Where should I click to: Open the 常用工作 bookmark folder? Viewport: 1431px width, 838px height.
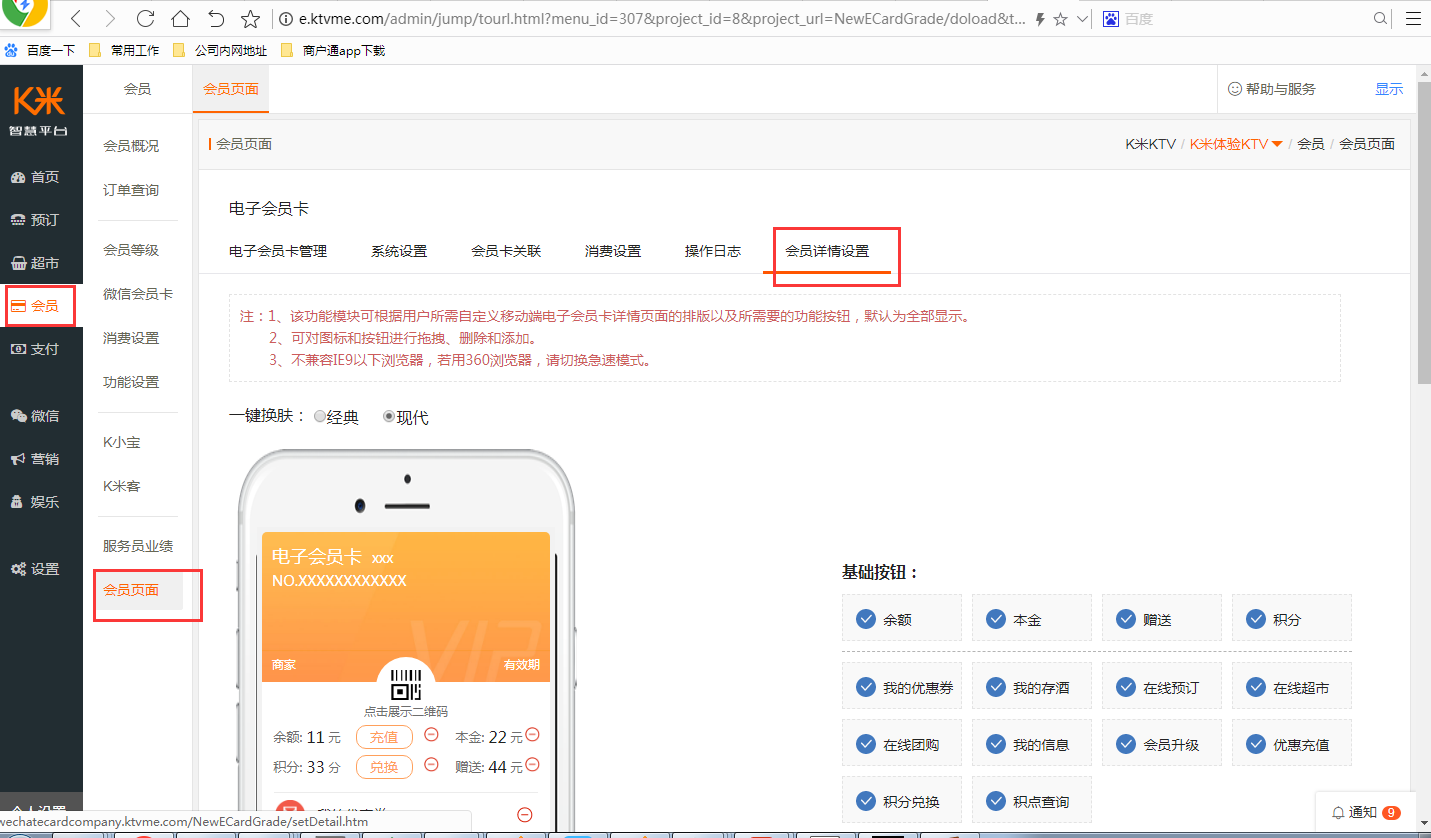(x=124, y=50)
